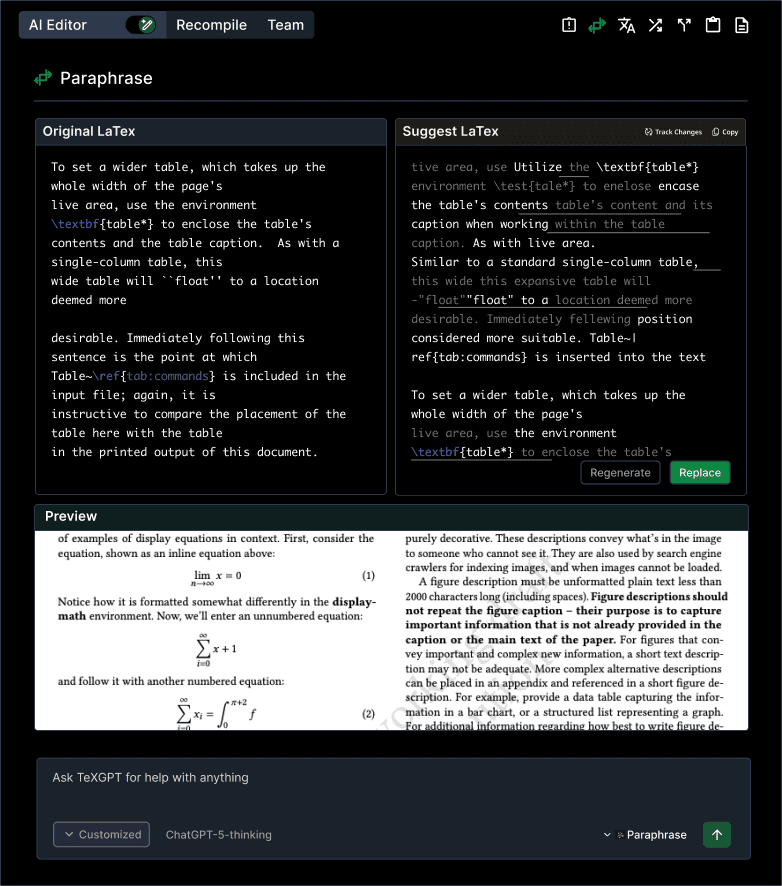This screenshot has width=782, height=886.
Task: Copy the suggested LaTeX
Action: click(725, 132)
